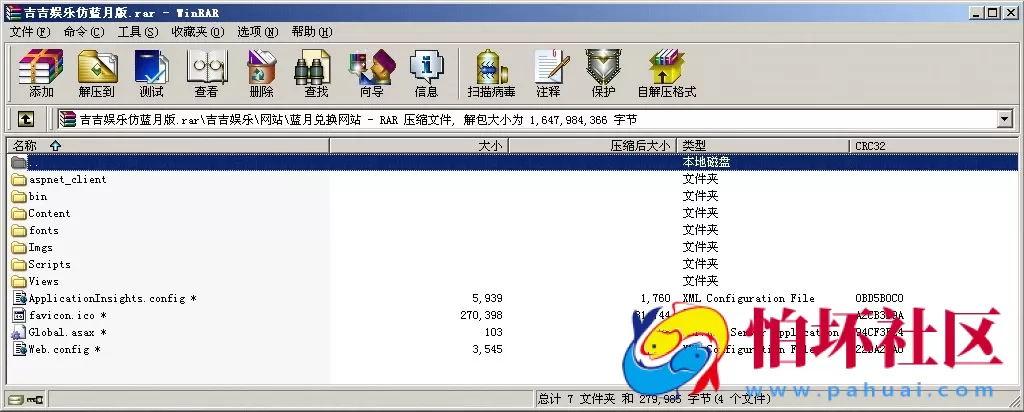Click the size value 270,398
Viewport: 1024px width, 412px height.
[x=481, y=315]
